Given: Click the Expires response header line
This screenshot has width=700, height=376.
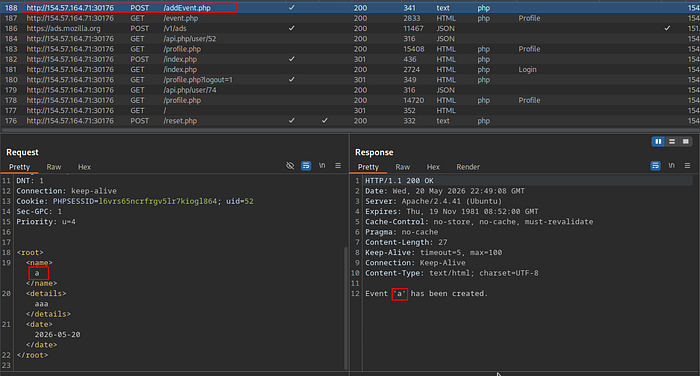Looking at the screenshot, I should click(452, 212).
